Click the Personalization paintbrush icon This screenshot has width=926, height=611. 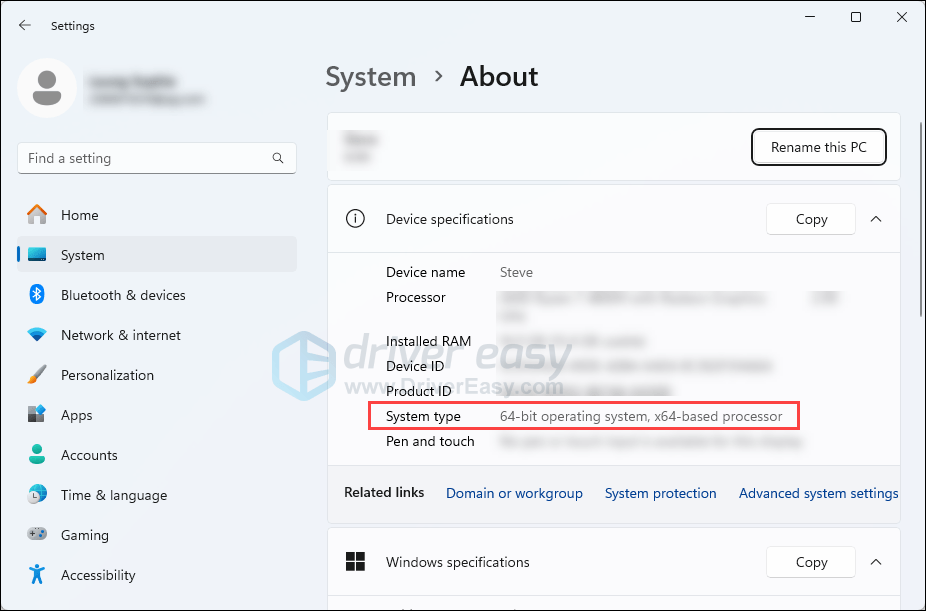37,375
